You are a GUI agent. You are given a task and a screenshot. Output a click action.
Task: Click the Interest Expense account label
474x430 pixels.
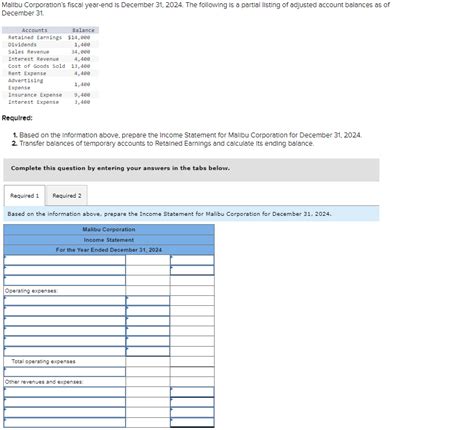33,102
